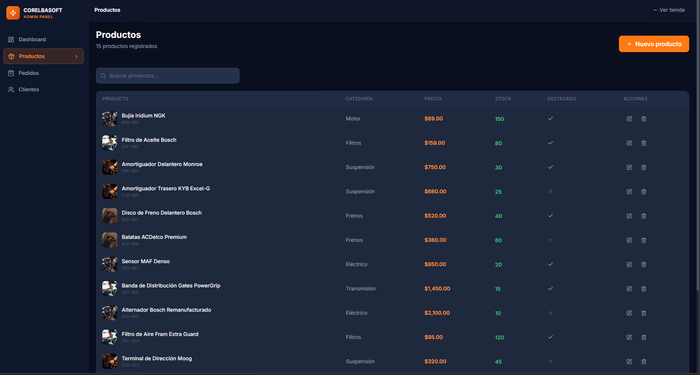
Task: Click the Filtro de Aceite Bosch thumbnail
Action: coord(110,143)
